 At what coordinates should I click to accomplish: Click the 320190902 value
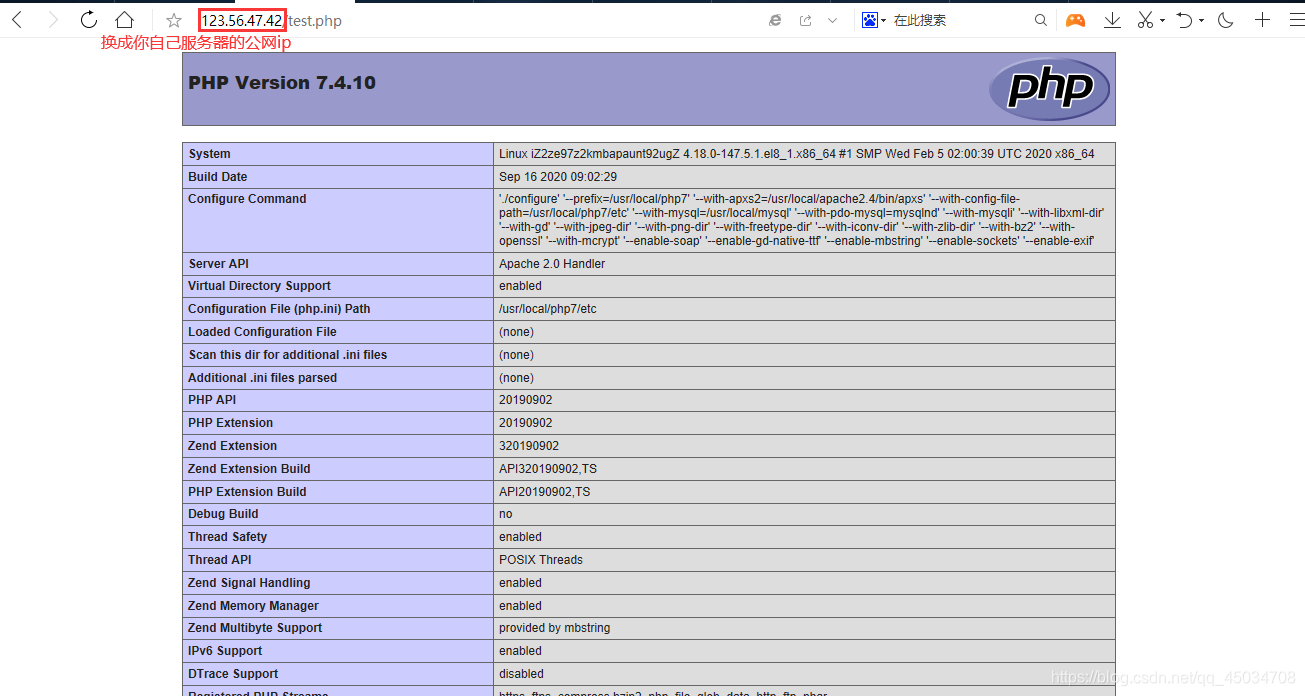pos(529,446)
